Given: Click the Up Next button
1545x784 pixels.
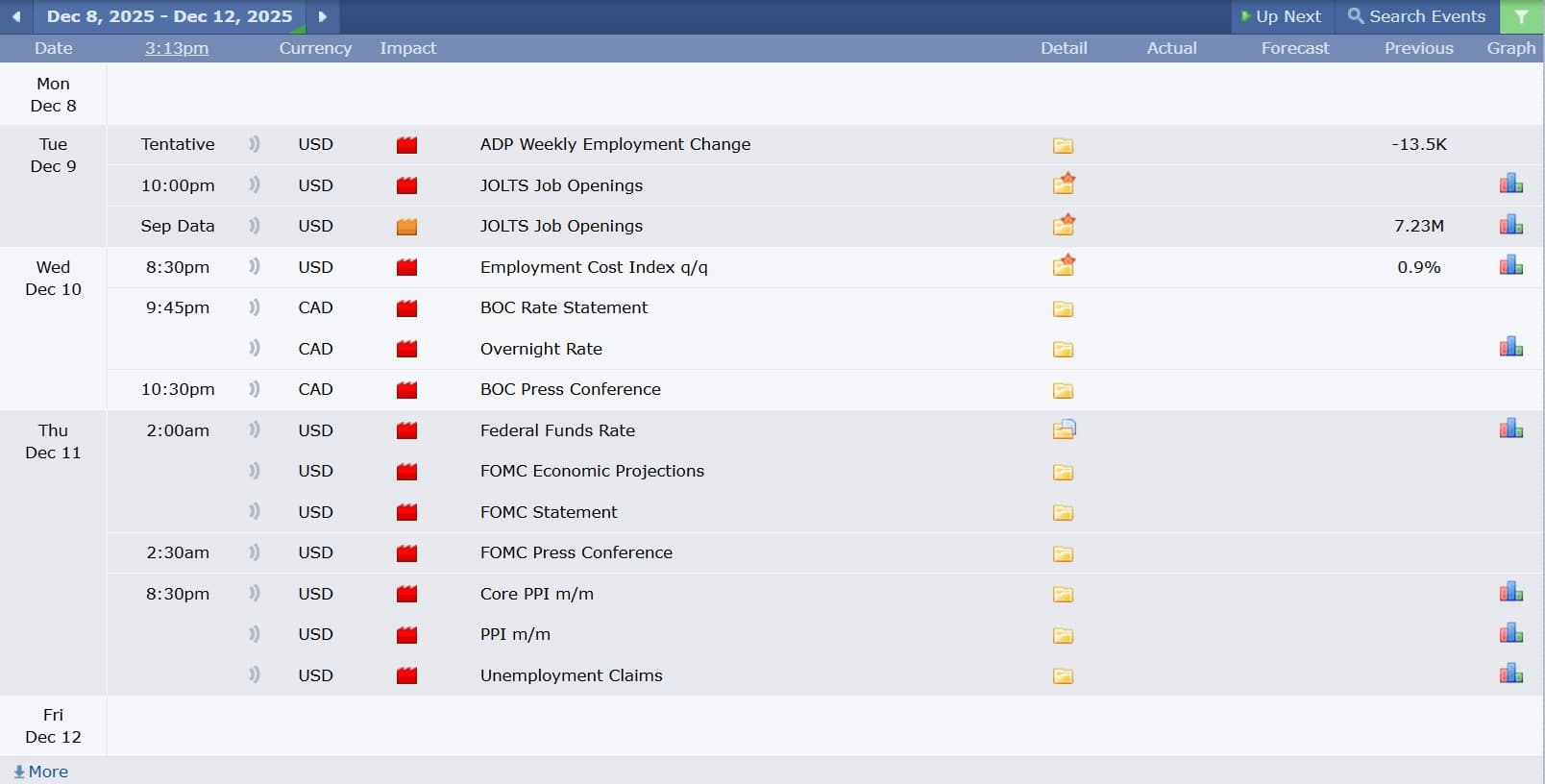Looking at the screenshot, I should pos(1282,16).
